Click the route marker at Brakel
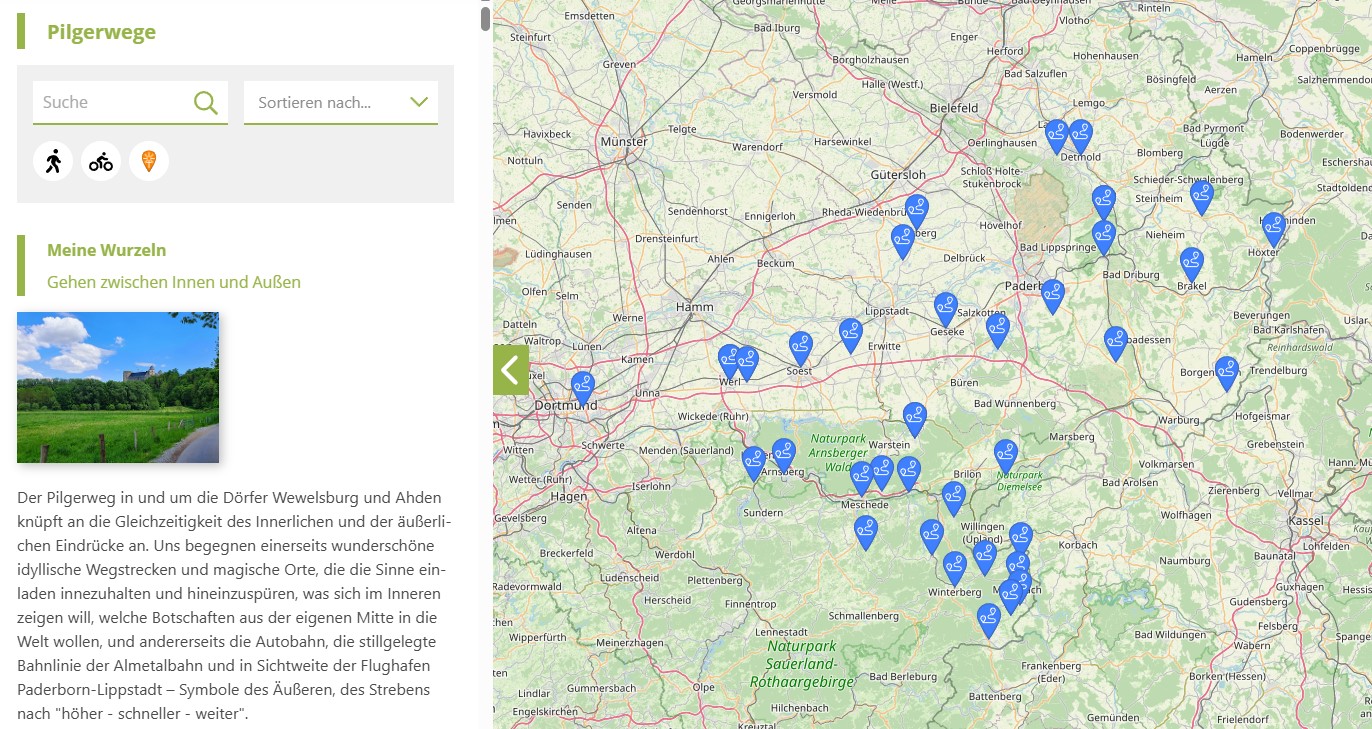Image resolution: width=1372 pixels, height=729 pixels. 1191,263
